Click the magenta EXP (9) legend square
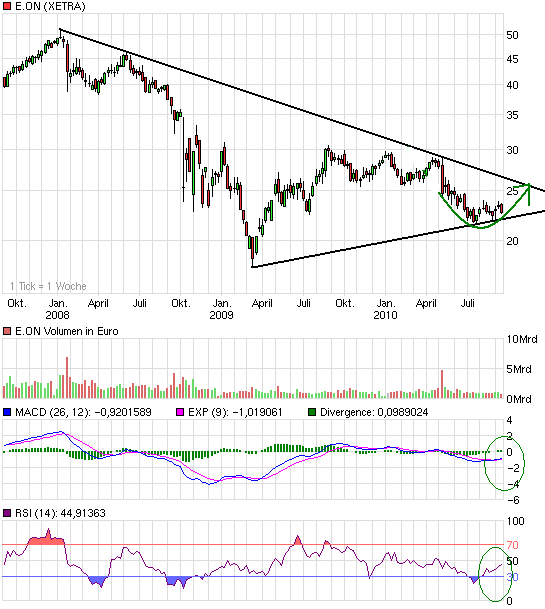545x609 pixels. pyautogui.click(x=180, y=412)
